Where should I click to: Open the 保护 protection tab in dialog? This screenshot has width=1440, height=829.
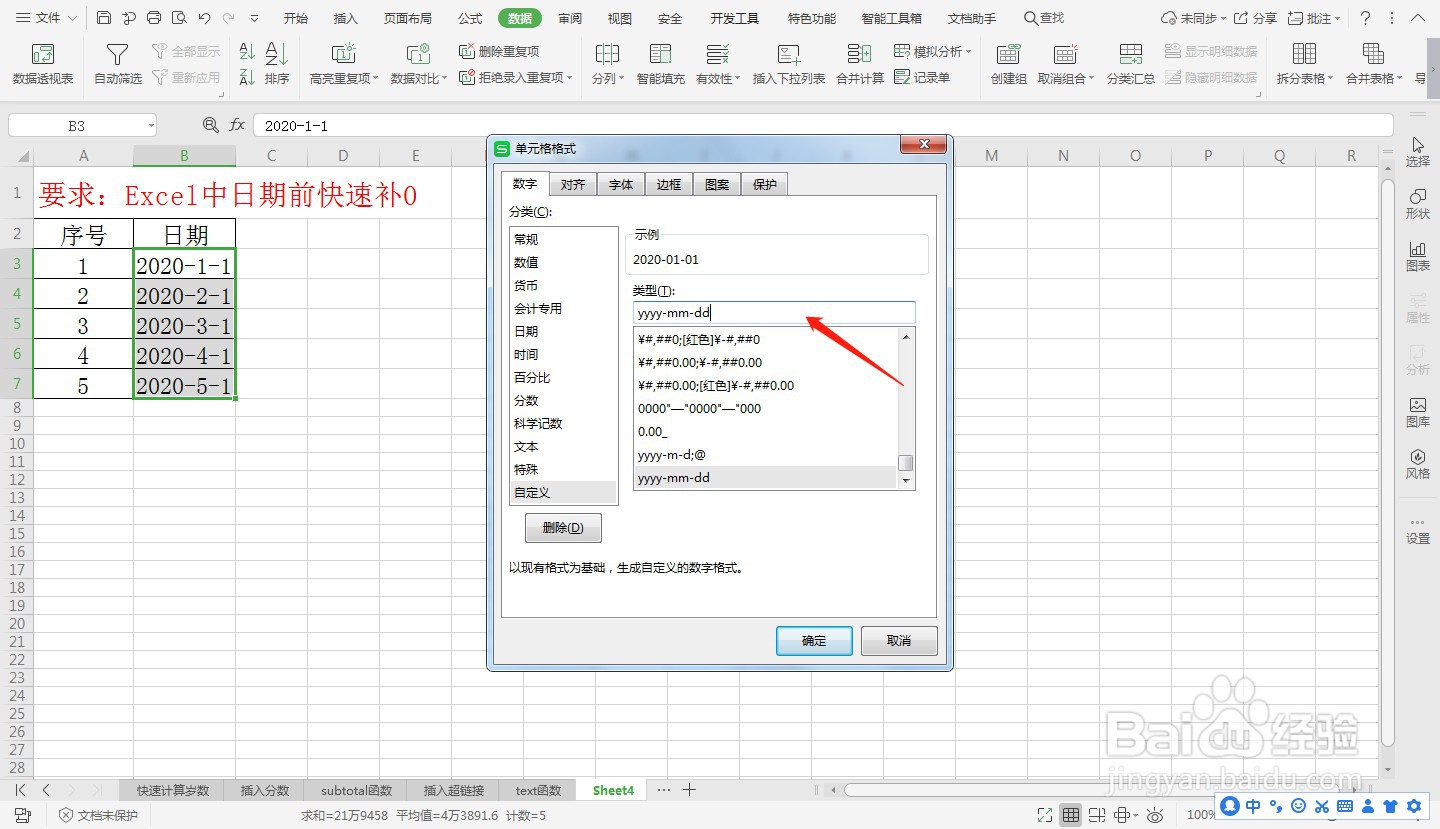click(765, 184)
